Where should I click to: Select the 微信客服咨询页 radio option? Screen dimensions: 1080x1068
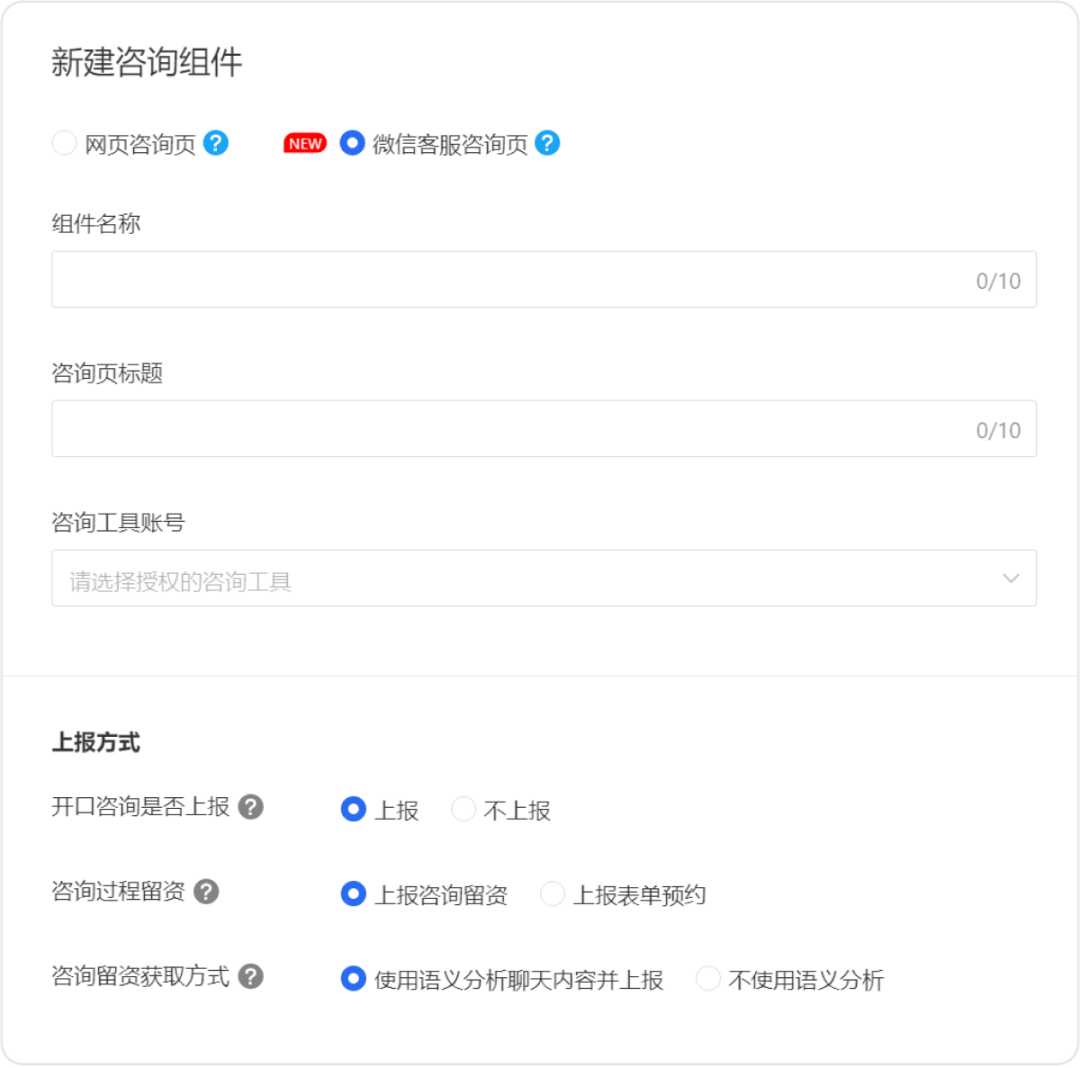point(352,143)
